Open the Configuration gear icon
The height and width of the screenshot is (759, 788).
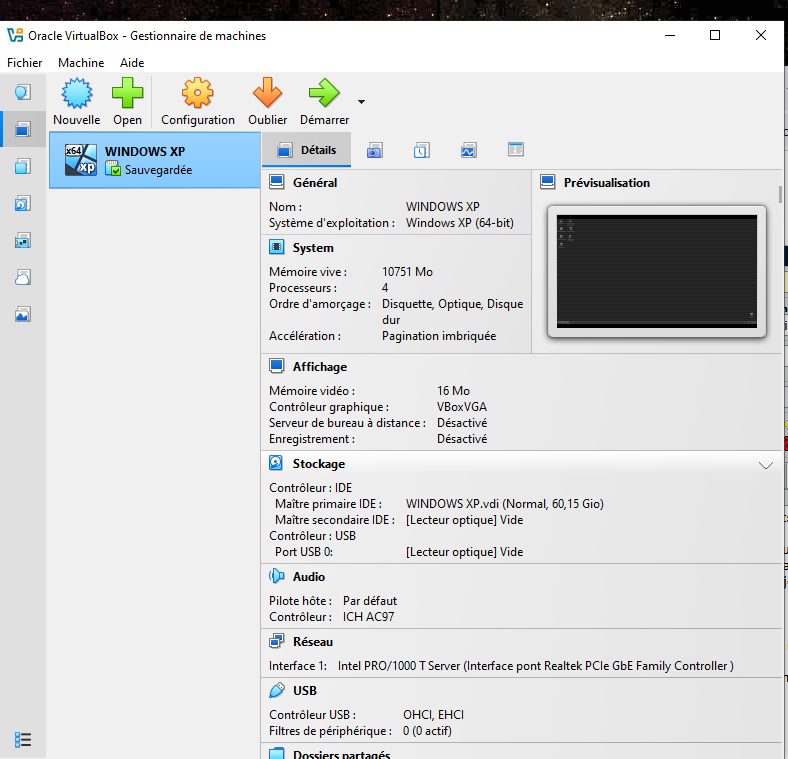(x=197, y=95)
